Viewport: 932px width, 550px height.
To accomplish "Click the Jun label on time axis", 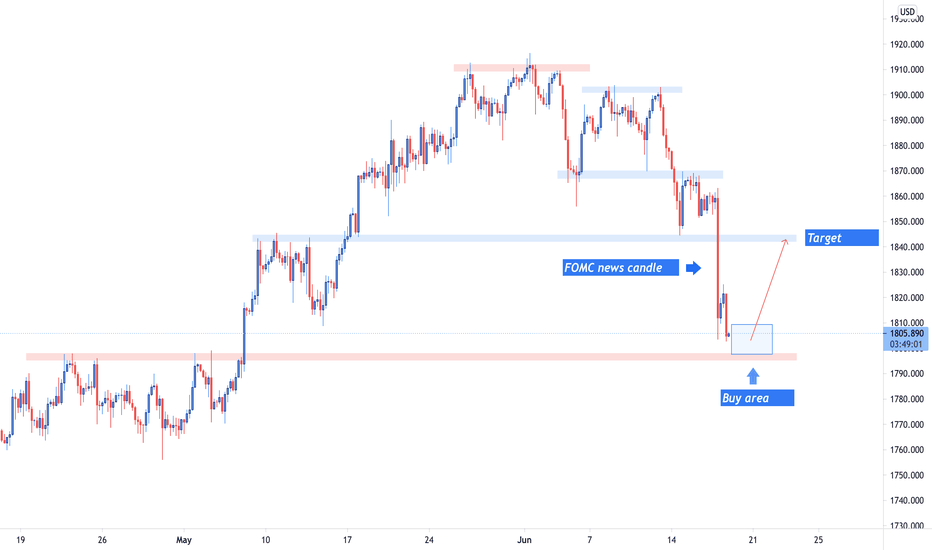I will (x=524, y=540).
